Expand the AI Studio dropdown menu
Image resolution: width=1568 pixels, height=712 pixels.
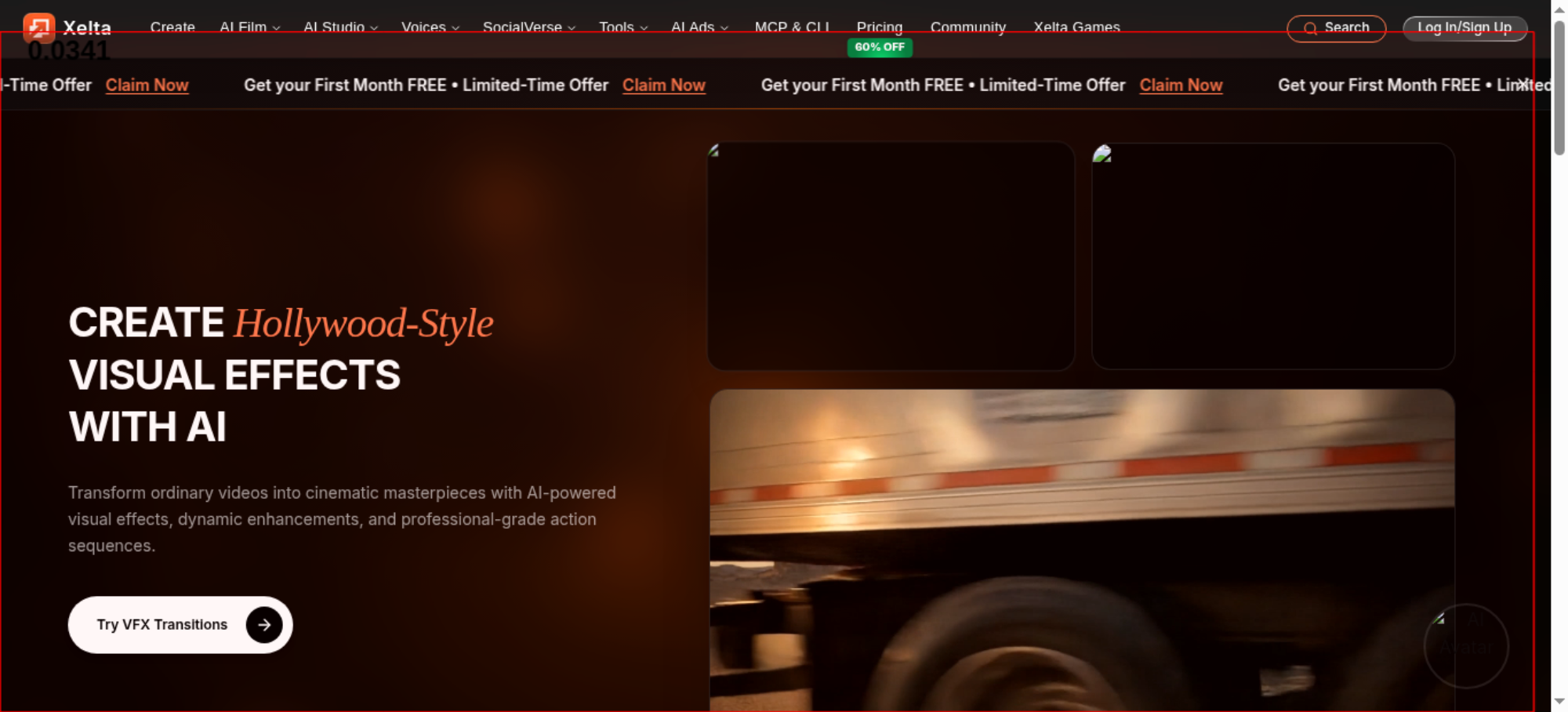click(341, 27)
